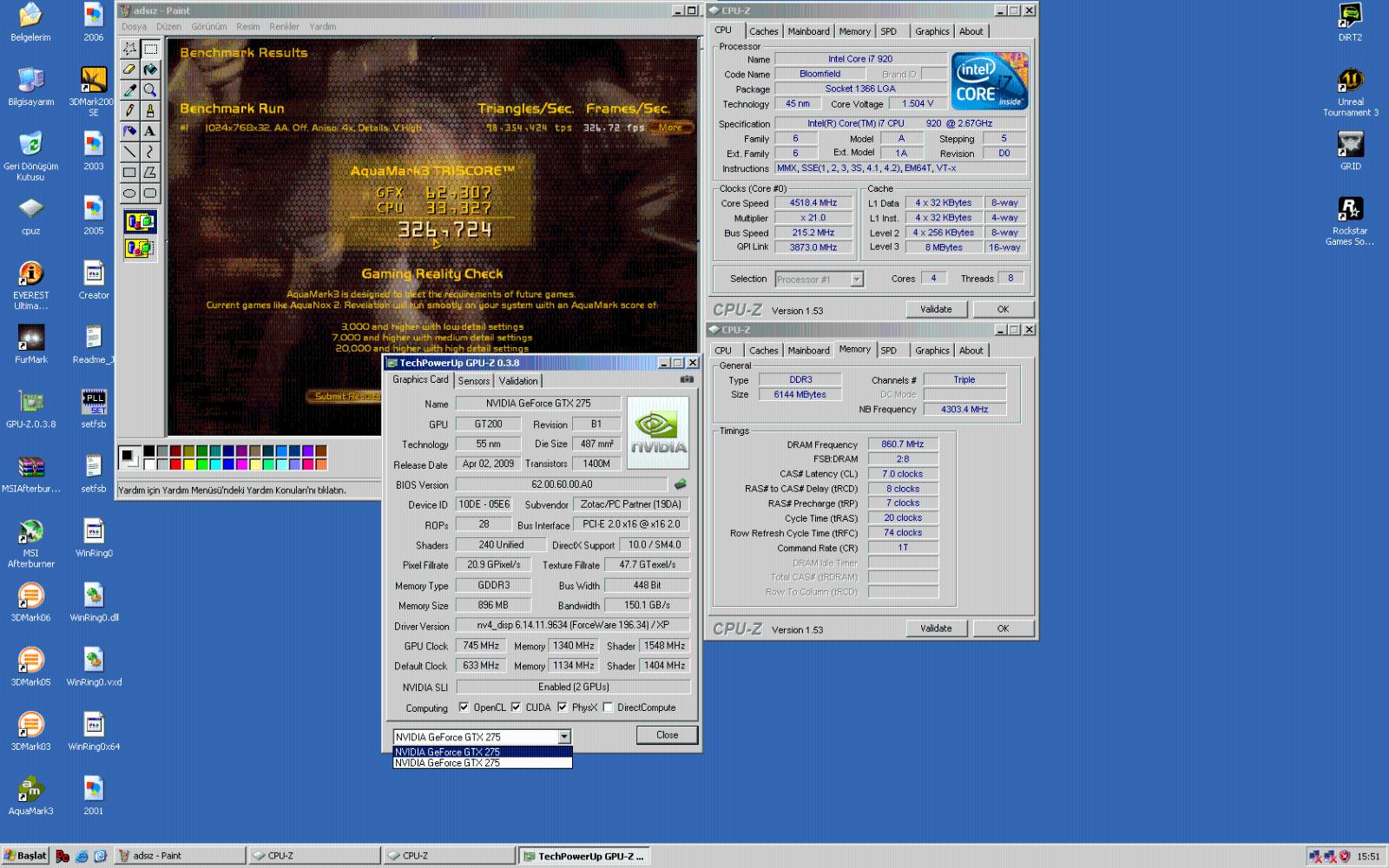Image resolution: width=1389 pixels, height=868 pixels.
Task: Open the Görünüm menu in Paint
Action: 208,27
